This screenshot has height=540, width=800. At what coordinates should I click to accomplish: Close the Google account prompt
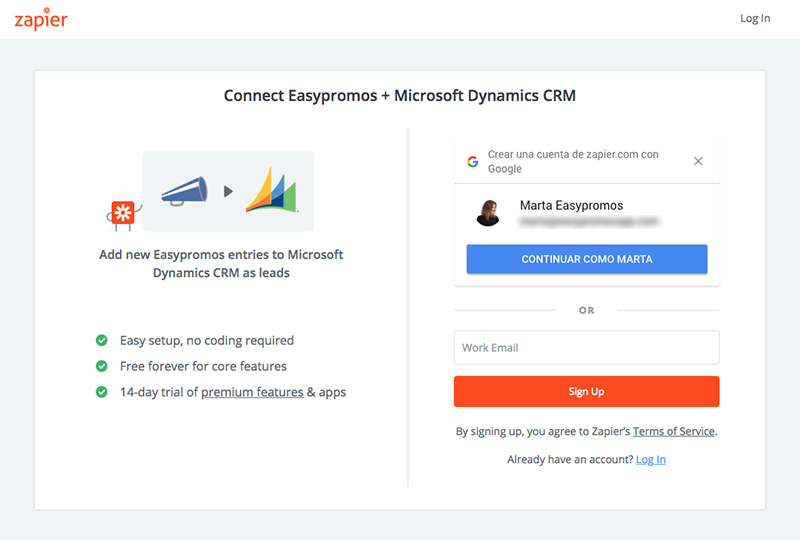tap(698, 161)
